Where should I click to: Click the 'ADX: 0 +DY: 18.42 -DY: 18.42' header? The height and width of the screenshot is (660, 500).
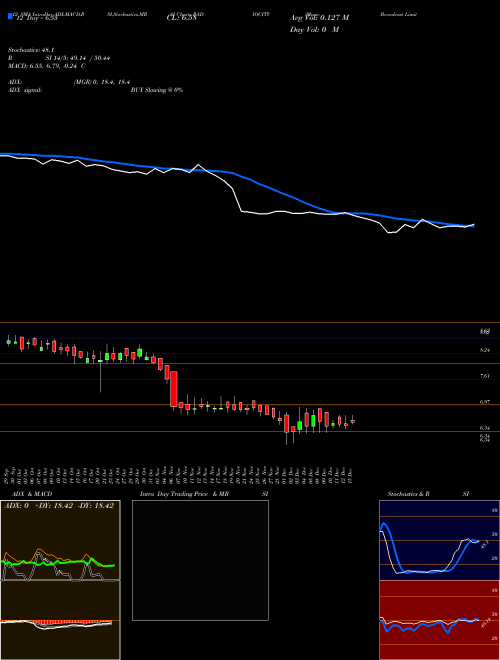[x=59, y=506]
